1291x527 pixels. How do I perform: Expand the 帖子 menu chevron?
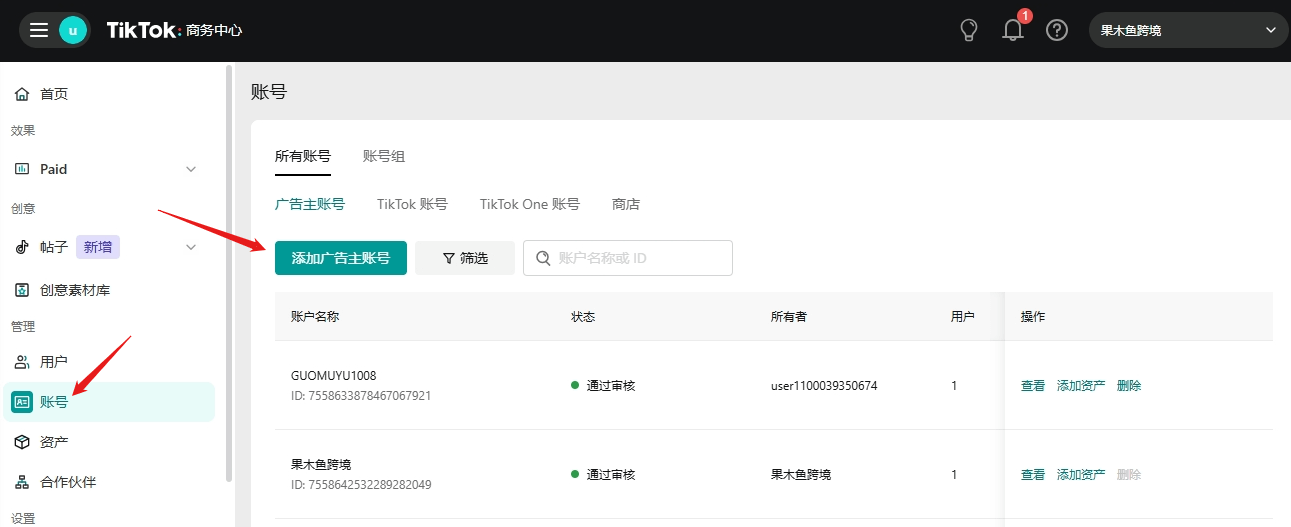(191, 247)
